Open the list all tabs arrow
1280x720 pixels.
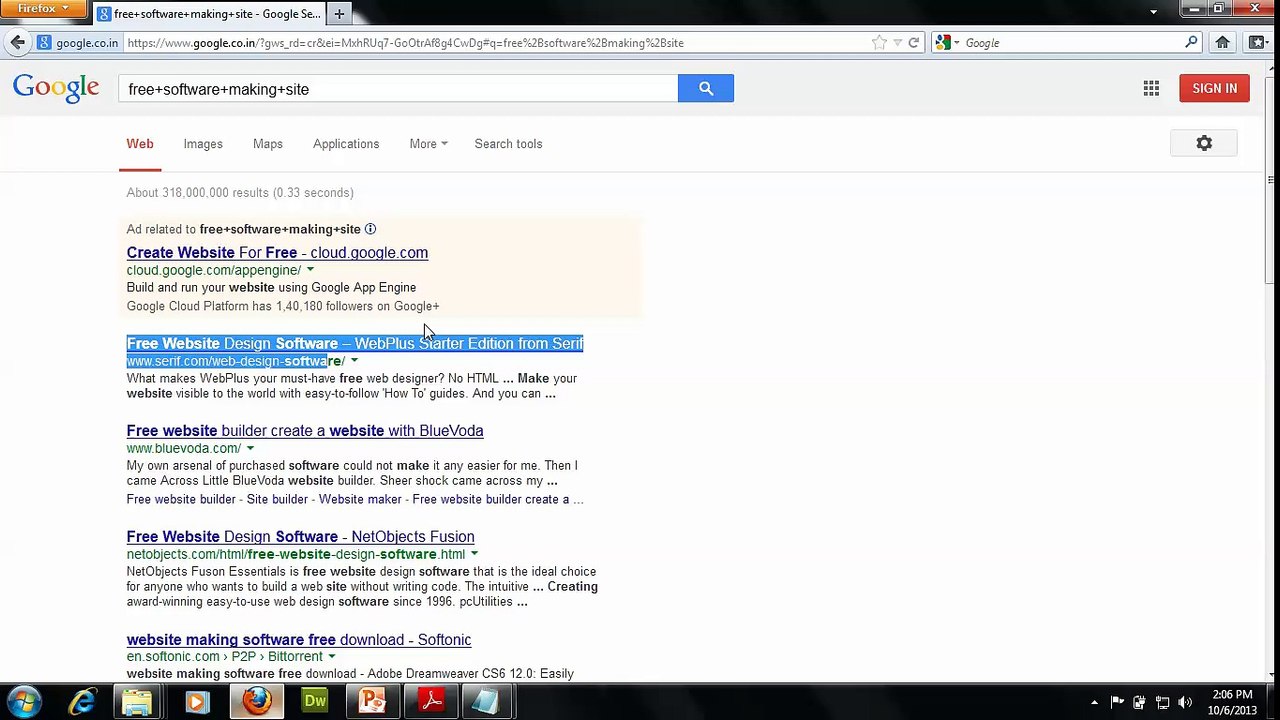click(1153, 12)
